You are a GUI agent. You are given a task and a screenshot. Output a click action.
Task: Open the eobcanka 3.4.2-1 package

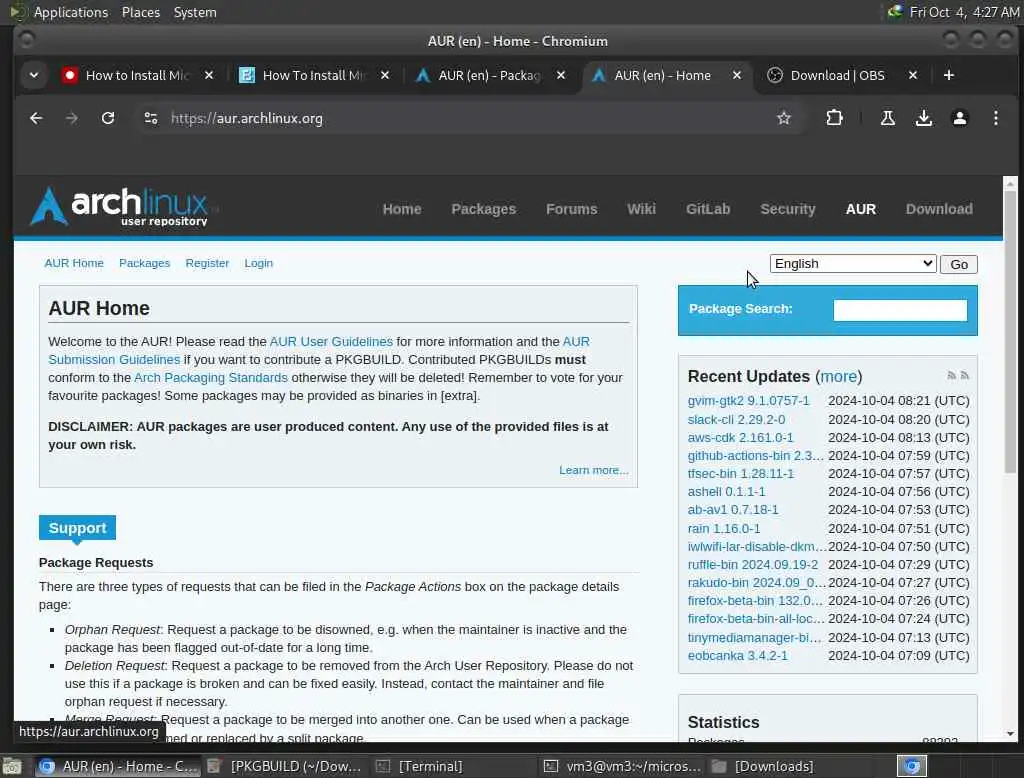(737, 656)
